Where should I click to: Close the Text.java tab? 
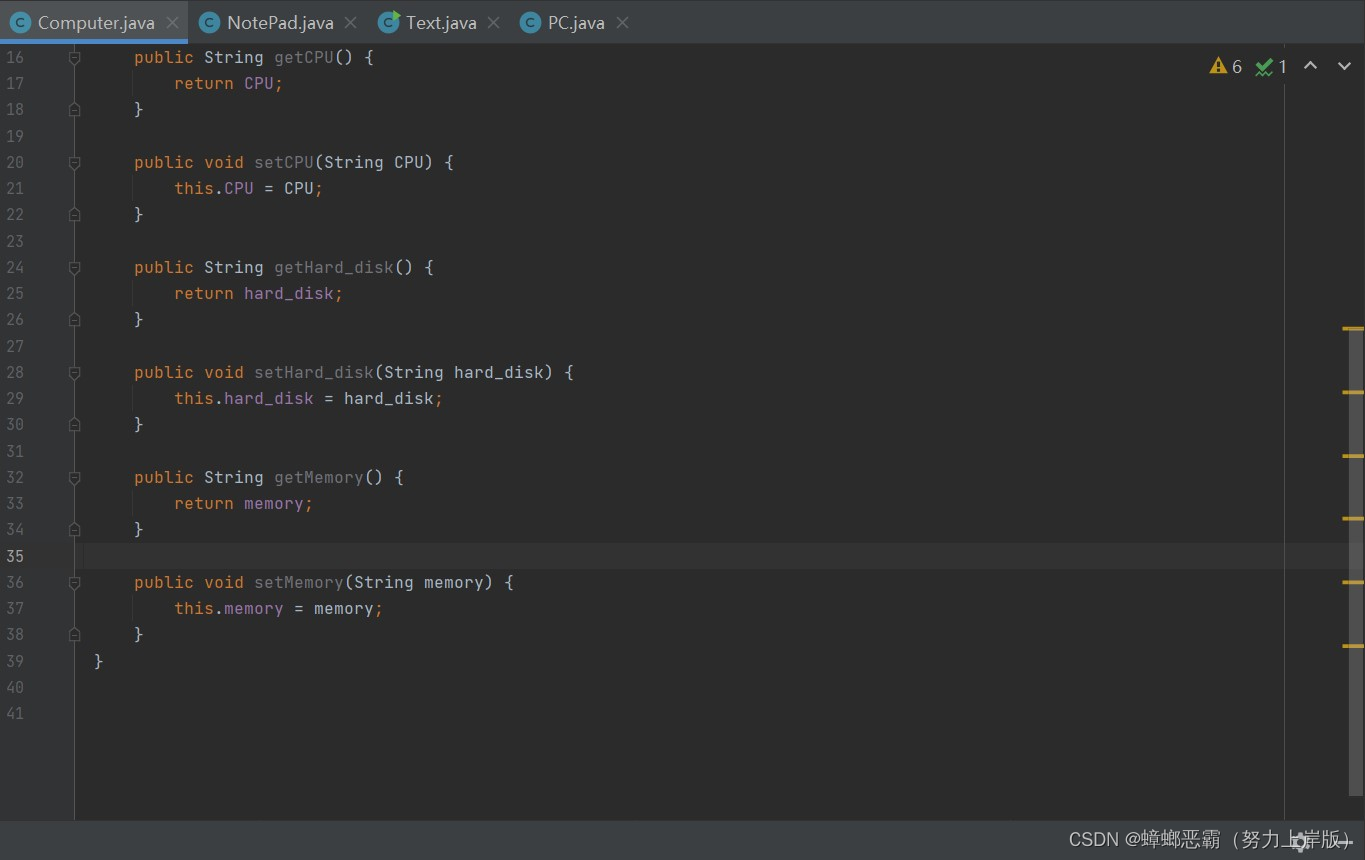coord(493,22)
